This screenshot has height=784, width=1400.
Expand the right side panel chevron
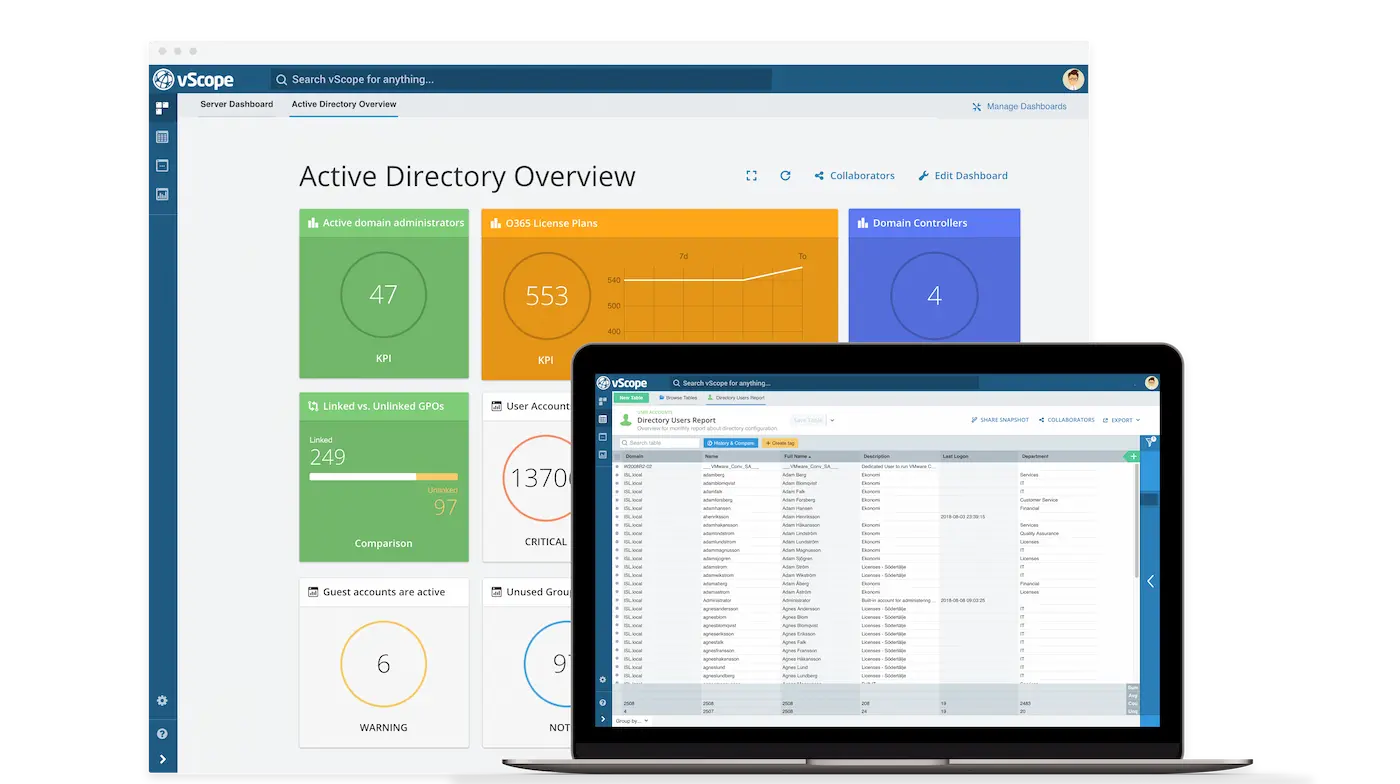1150,581
